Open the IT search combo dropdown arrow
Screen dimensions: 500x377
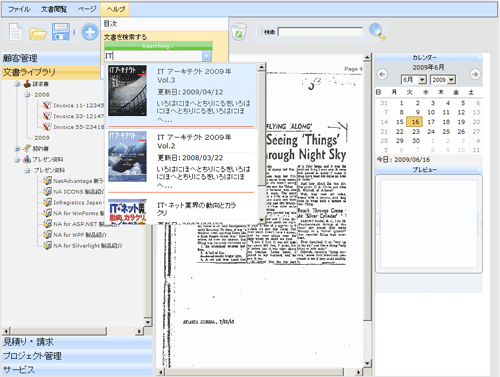(x=207, y=56)
